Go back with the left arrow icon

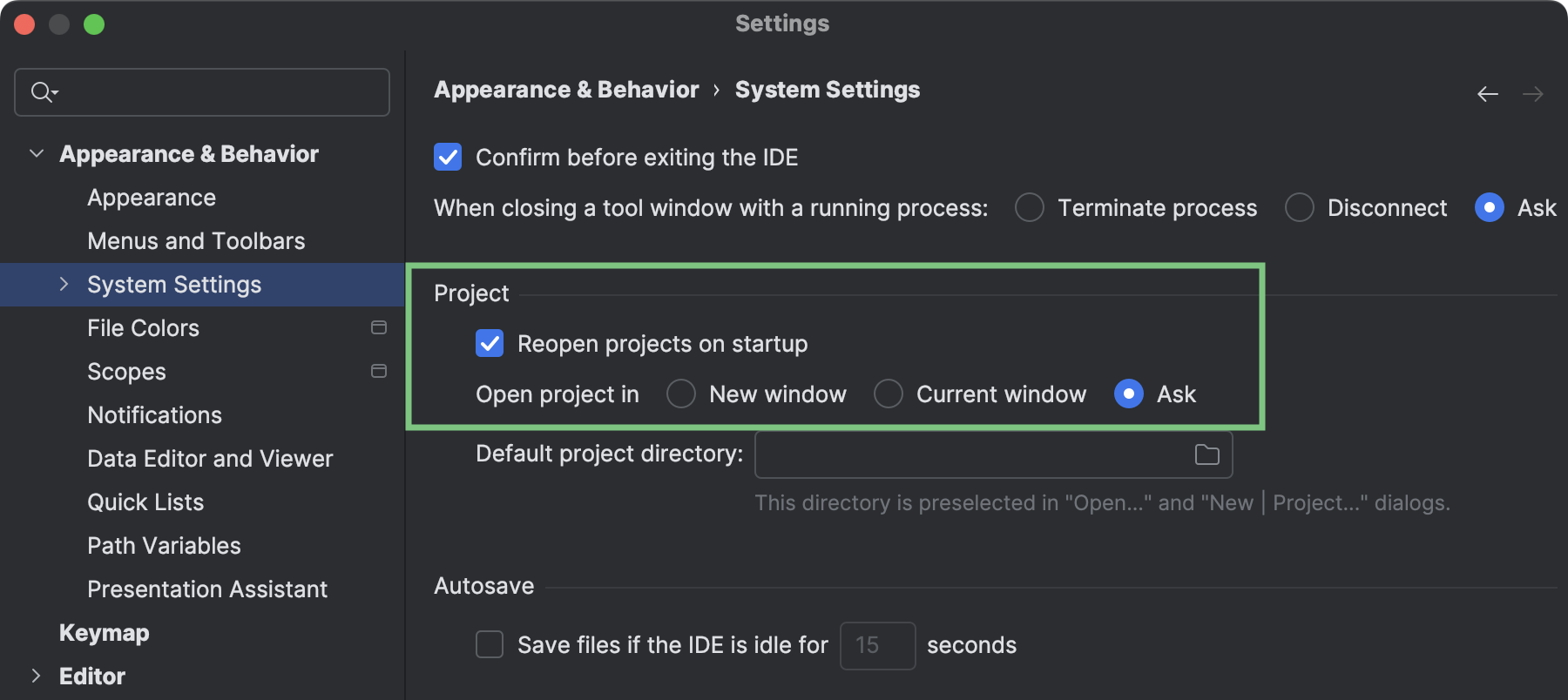(1488, 93)
